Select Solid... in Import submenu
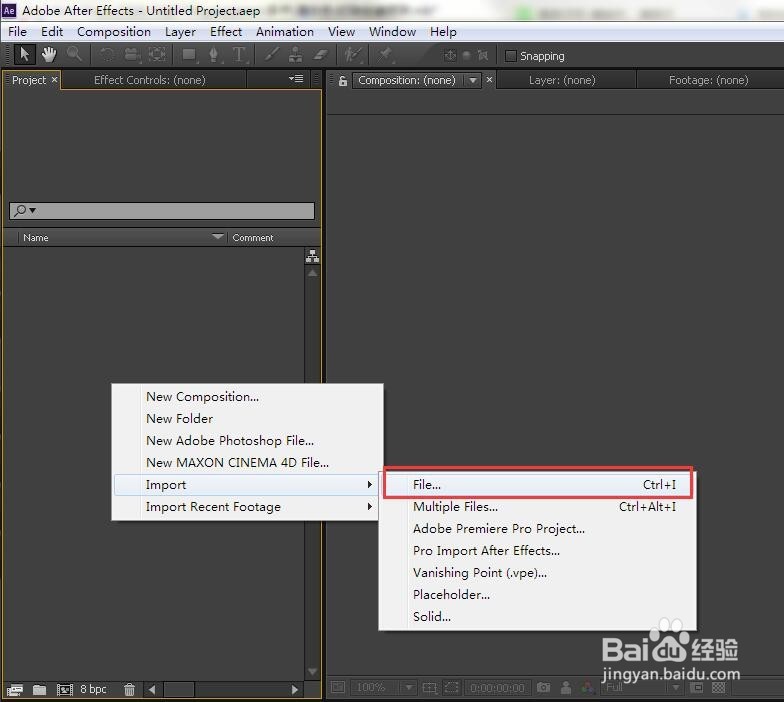 coord(538,616)
